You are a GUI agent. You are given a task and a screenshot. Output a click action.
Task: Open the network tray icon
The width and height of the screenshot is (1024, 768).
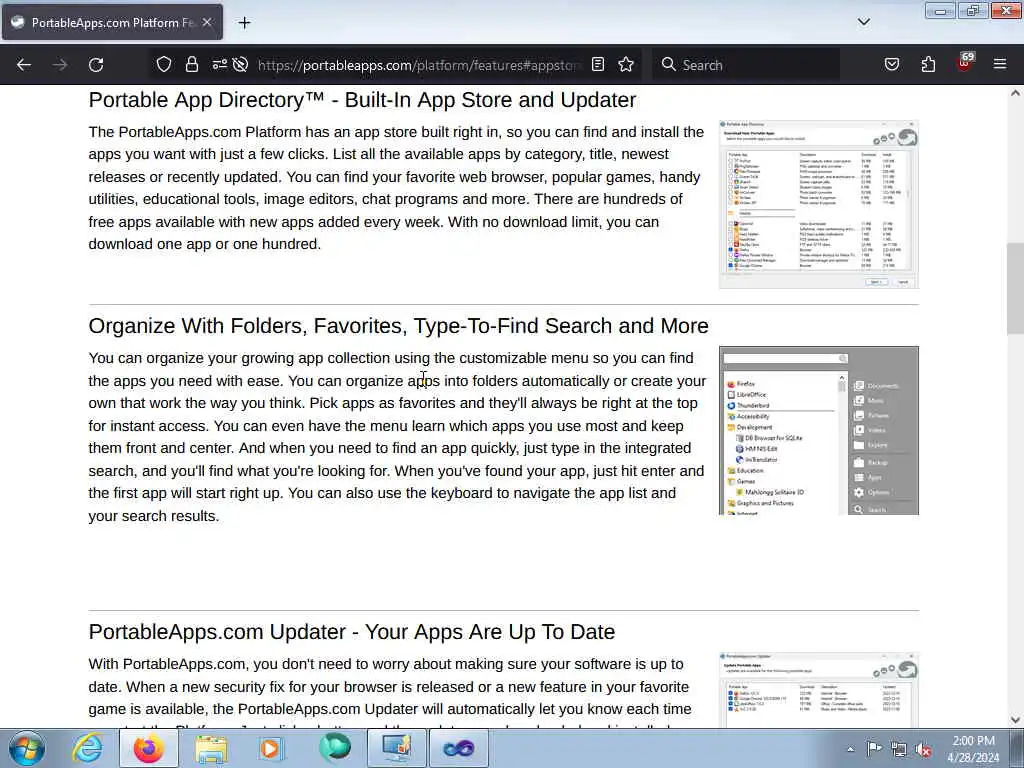click(x=899, y=750)
